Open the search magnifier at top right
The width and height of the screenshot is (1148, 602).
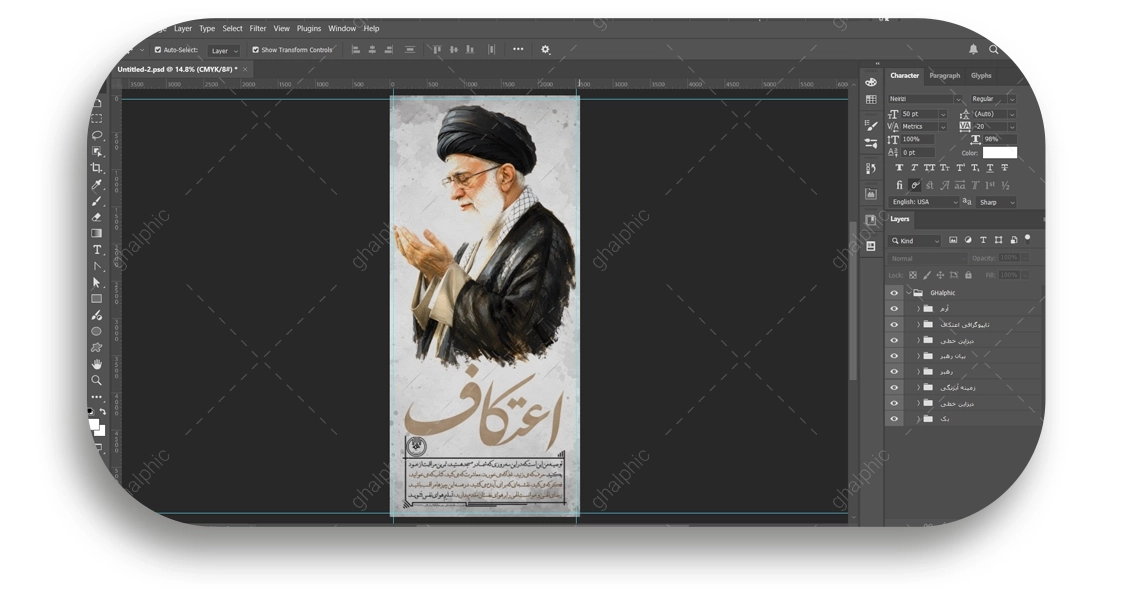point(994,49)
